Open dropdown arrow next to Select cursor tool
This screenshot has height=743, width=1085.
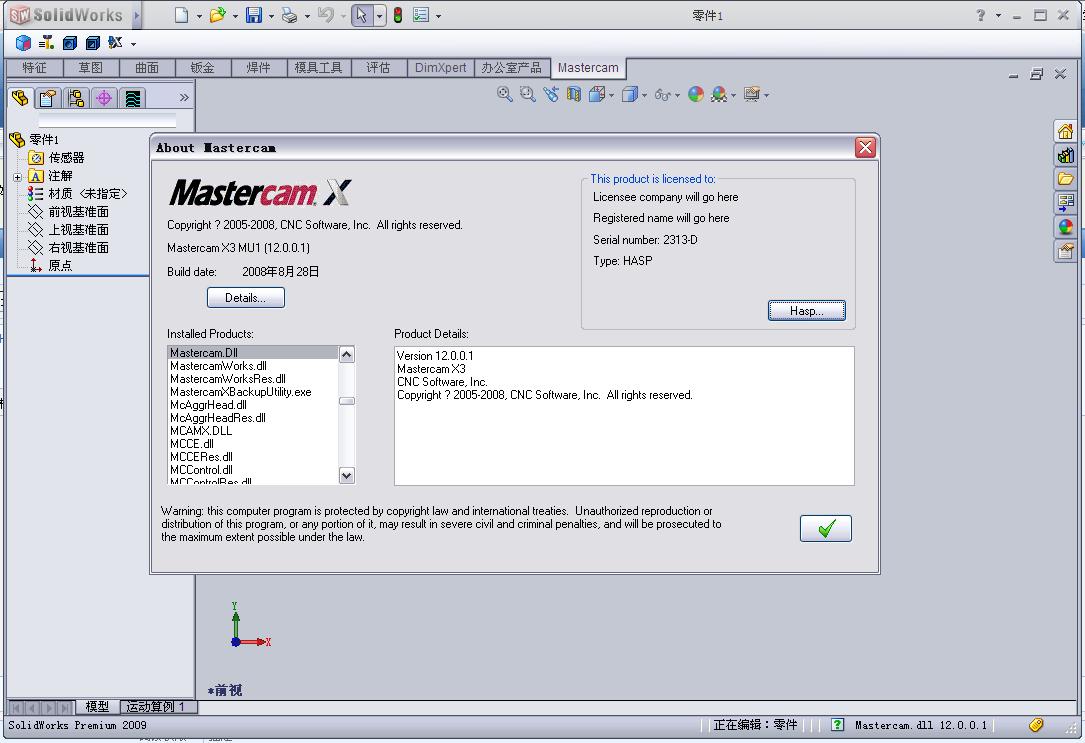(x=379, y=16)
